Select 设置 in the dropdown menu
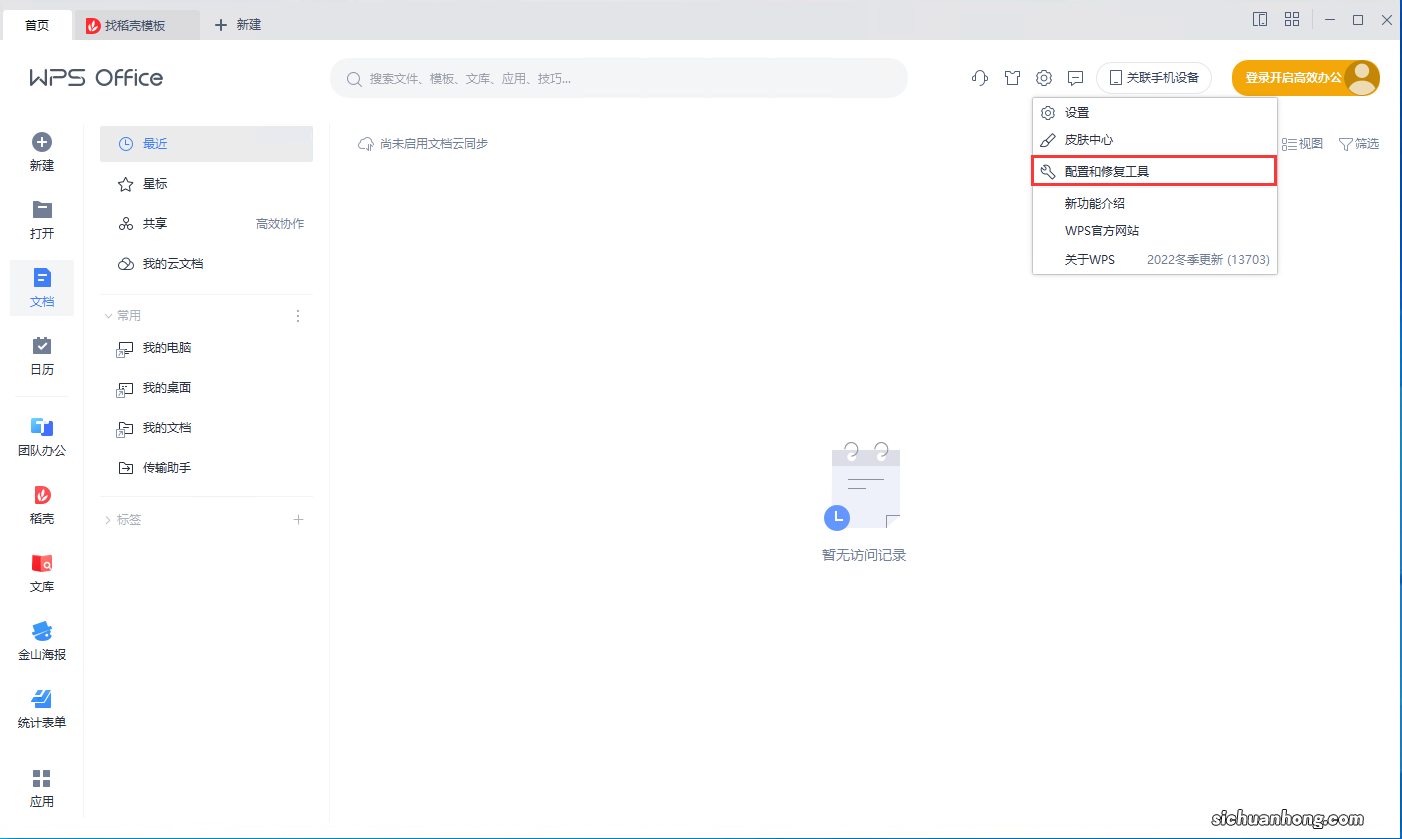This screenshot has height=839, width=1402. pos(1155,113)
